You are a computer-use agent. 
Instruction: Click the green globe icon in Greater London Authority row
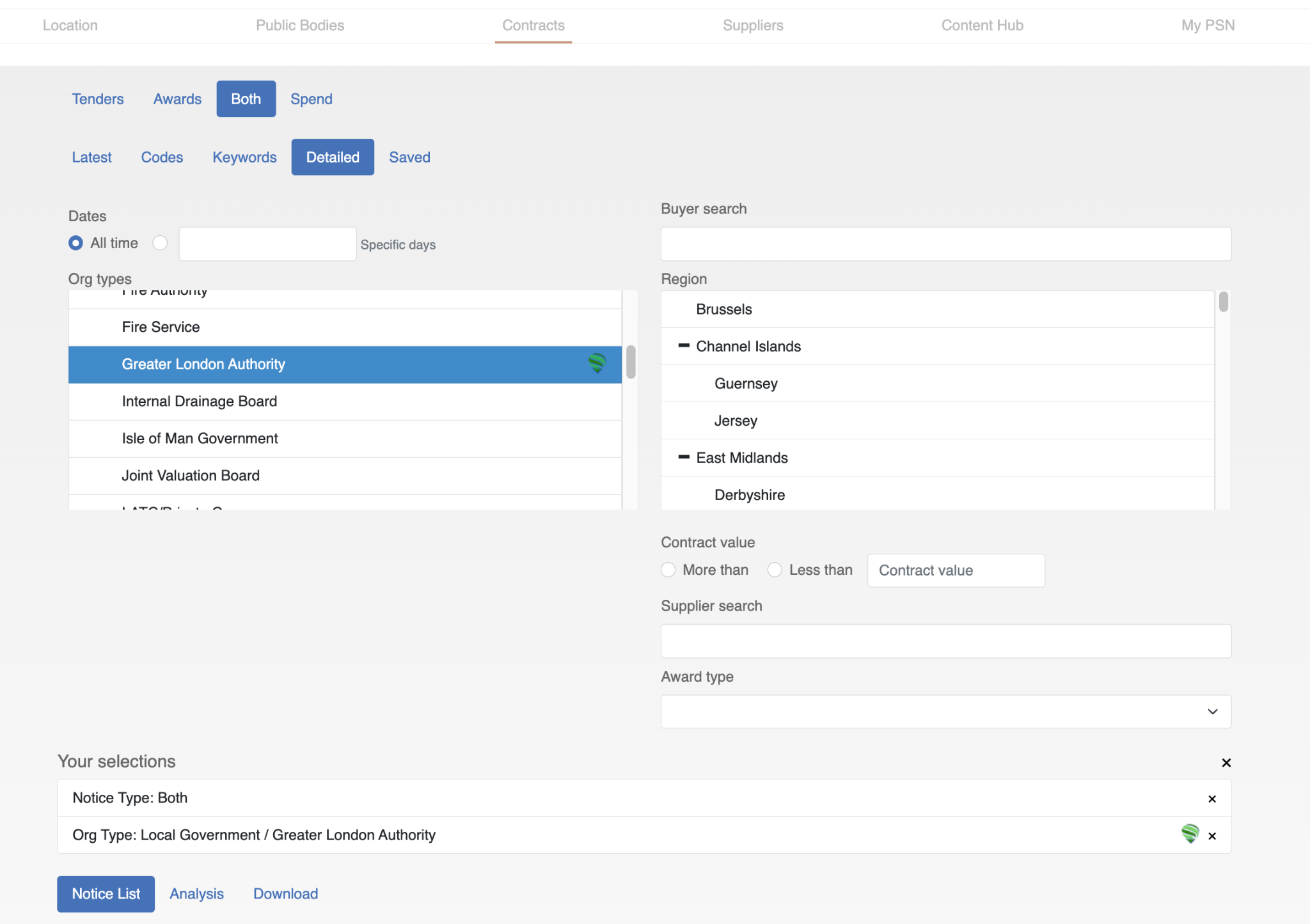597,364
